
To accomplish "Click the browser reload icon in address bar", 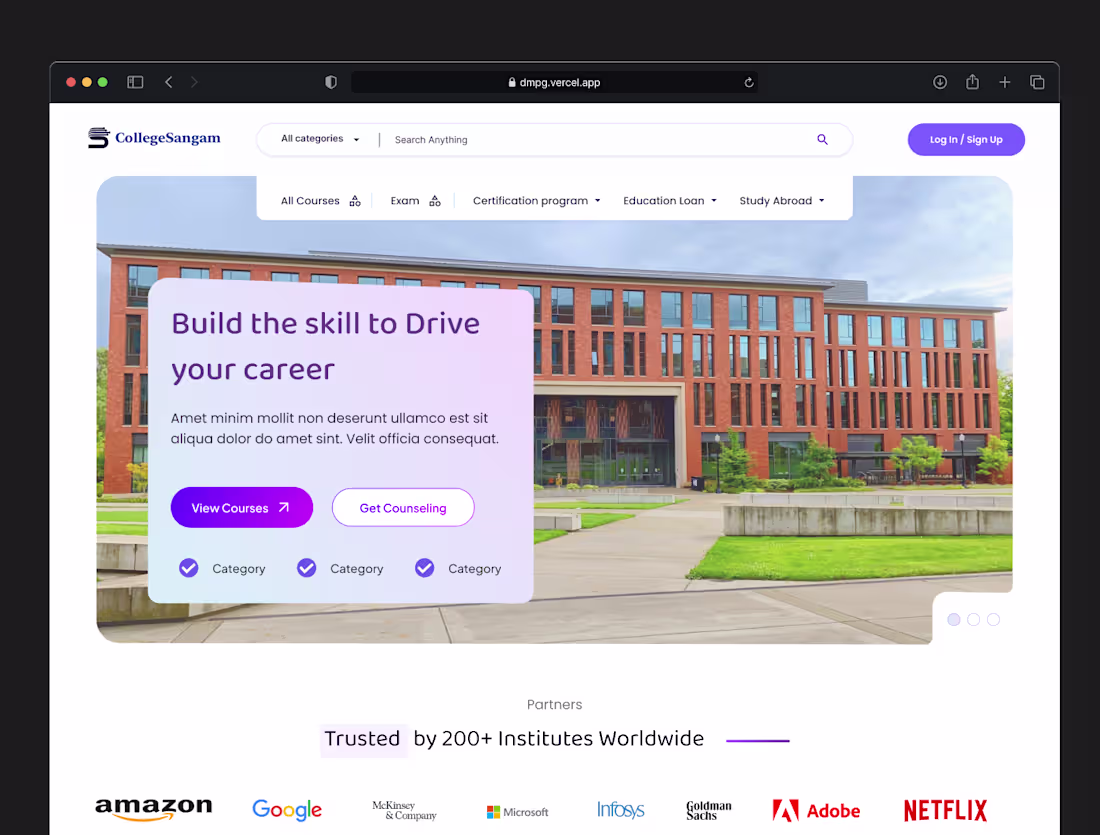I will [748, 82].
